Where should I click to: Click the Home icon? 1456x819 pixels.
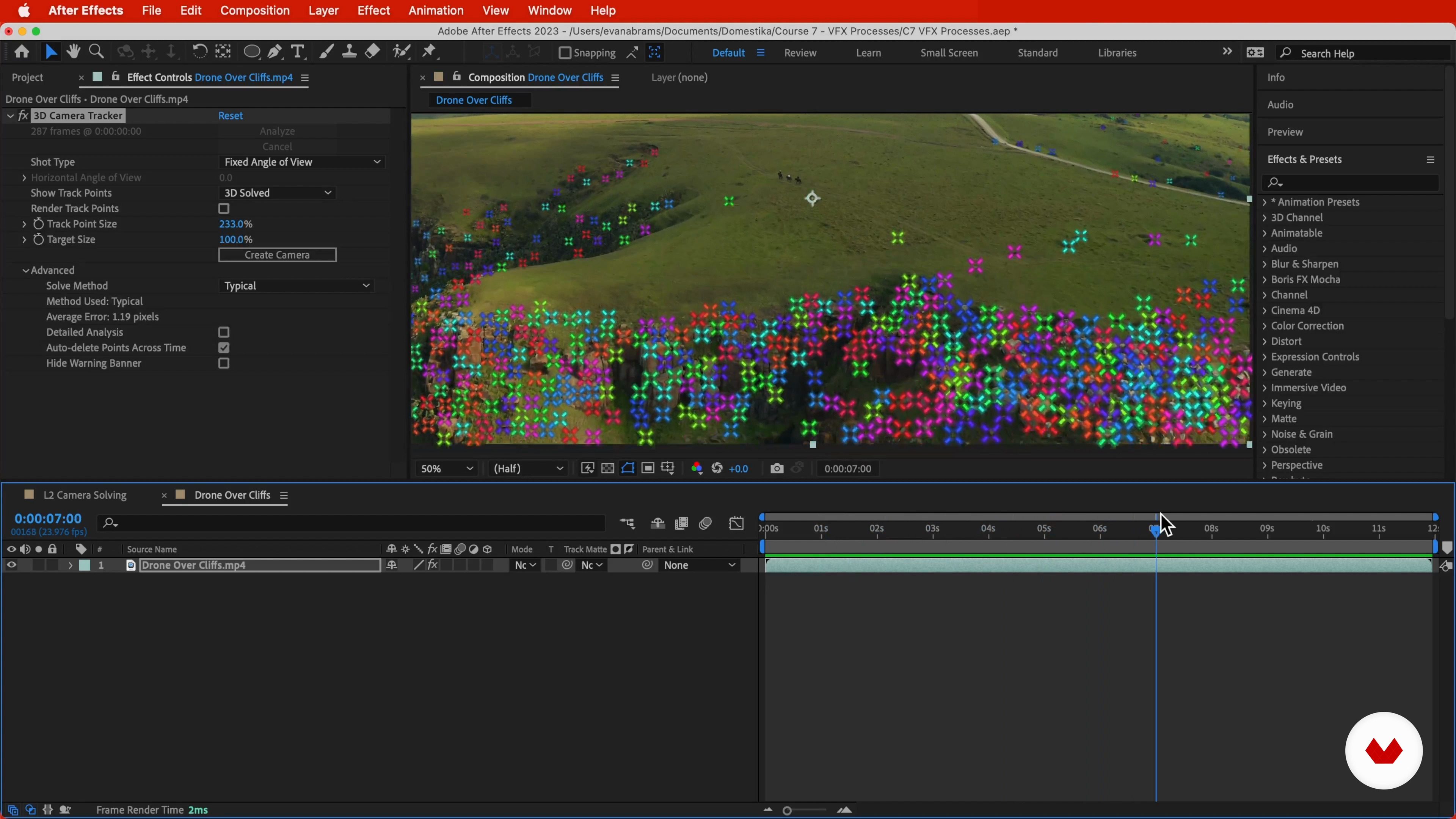[22, 52]
